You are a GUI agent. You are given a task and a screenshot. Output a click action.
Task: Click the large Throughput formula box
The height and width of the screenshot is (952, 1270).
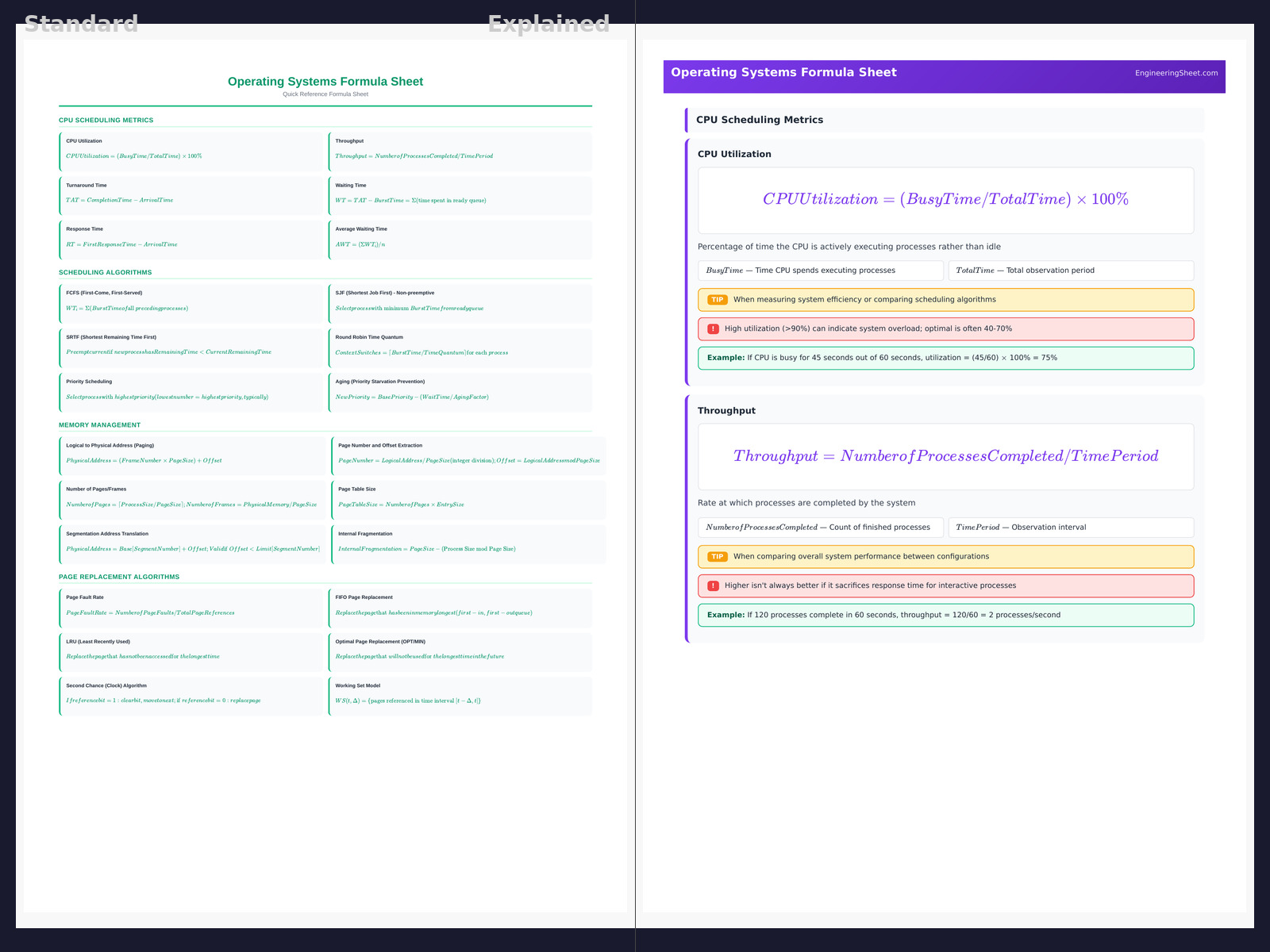[x=945, y=456]
